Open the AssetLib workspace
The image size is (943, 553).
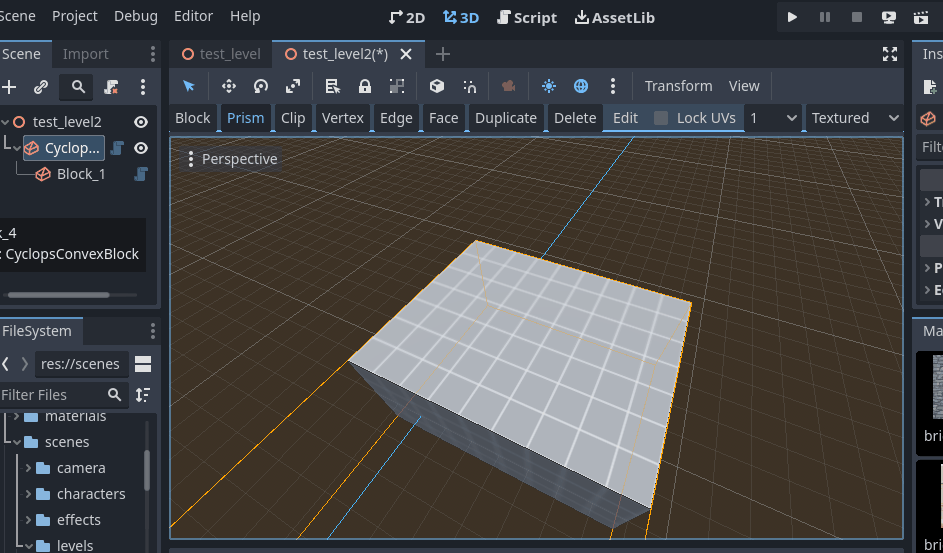(615, 17)
